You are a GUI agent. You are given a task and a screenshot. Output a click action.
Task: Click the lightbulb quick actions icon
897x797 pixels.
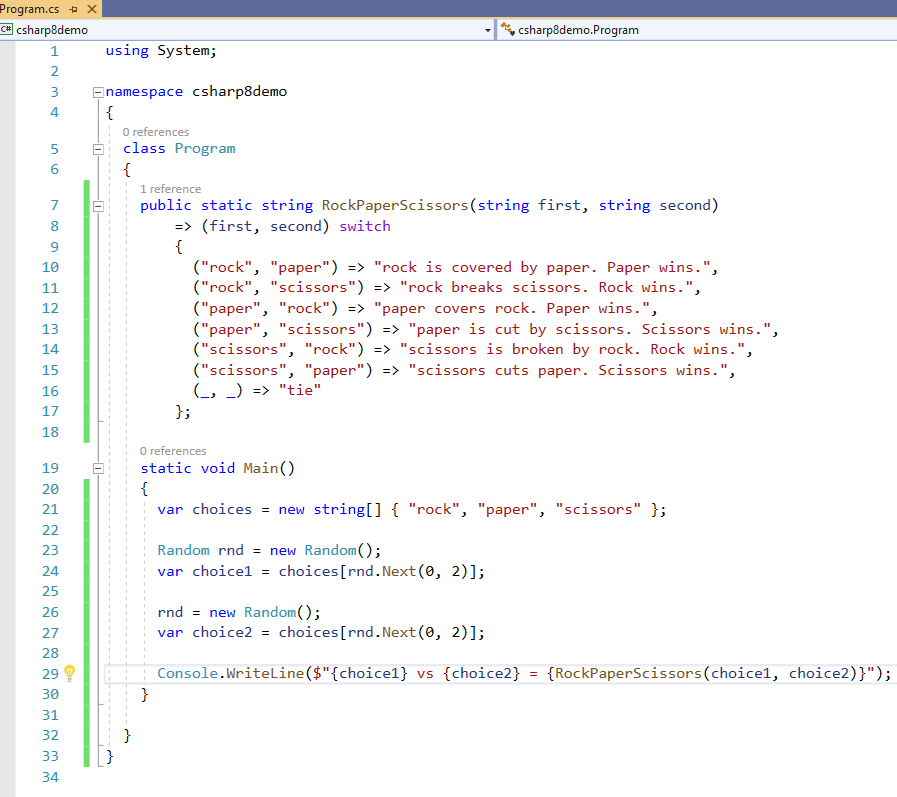70,673
